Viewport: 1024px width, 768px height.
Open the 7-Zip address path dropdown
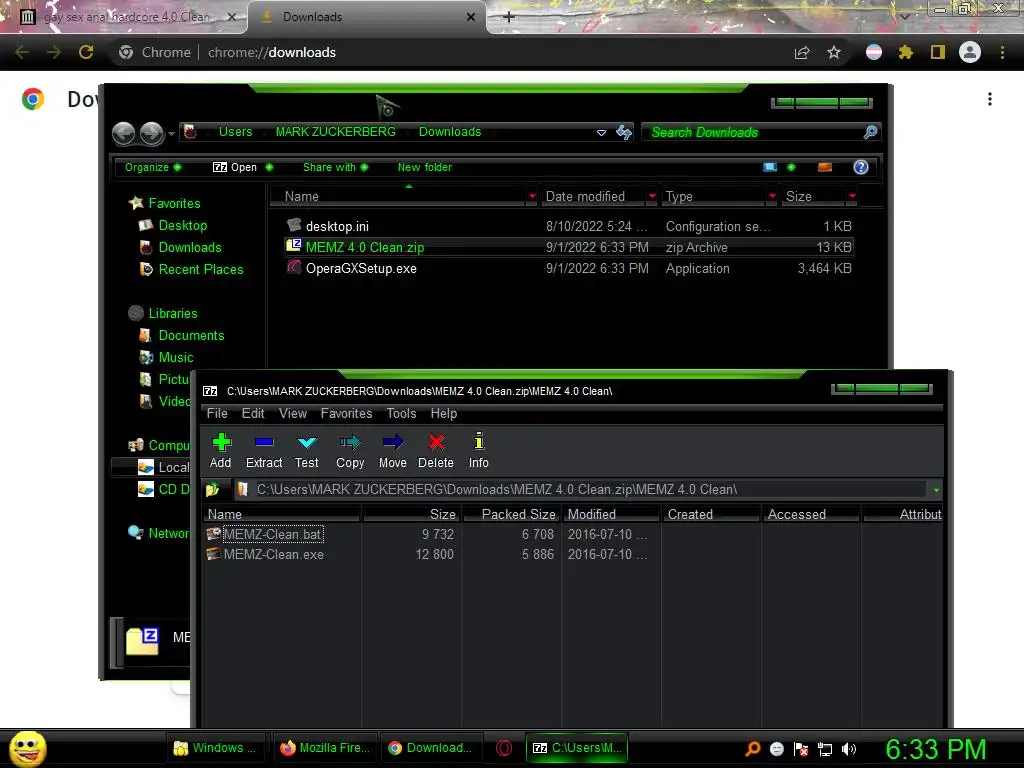tap(936, 490)
